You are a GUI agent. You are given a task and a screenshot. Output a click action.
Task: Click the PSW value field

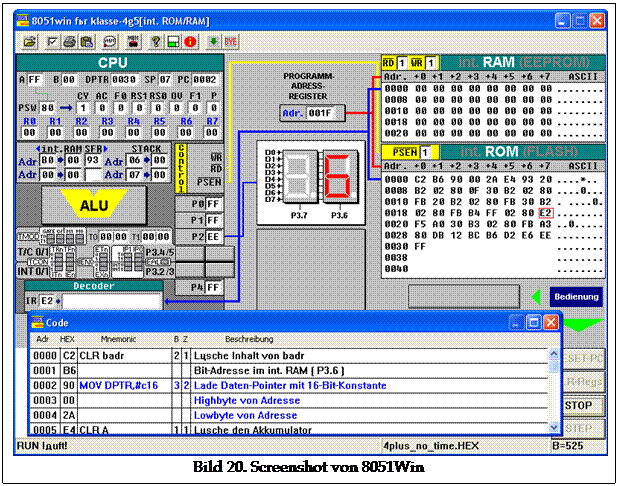point(47,108)
